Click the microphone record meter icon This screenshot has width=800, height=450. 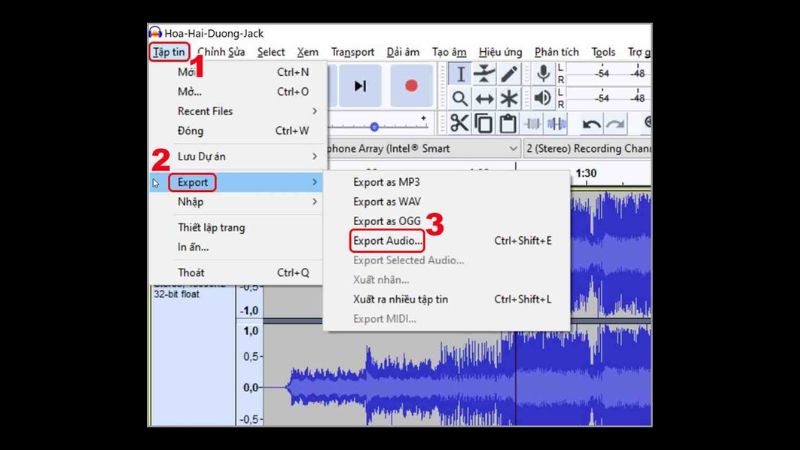click(543, 74)
